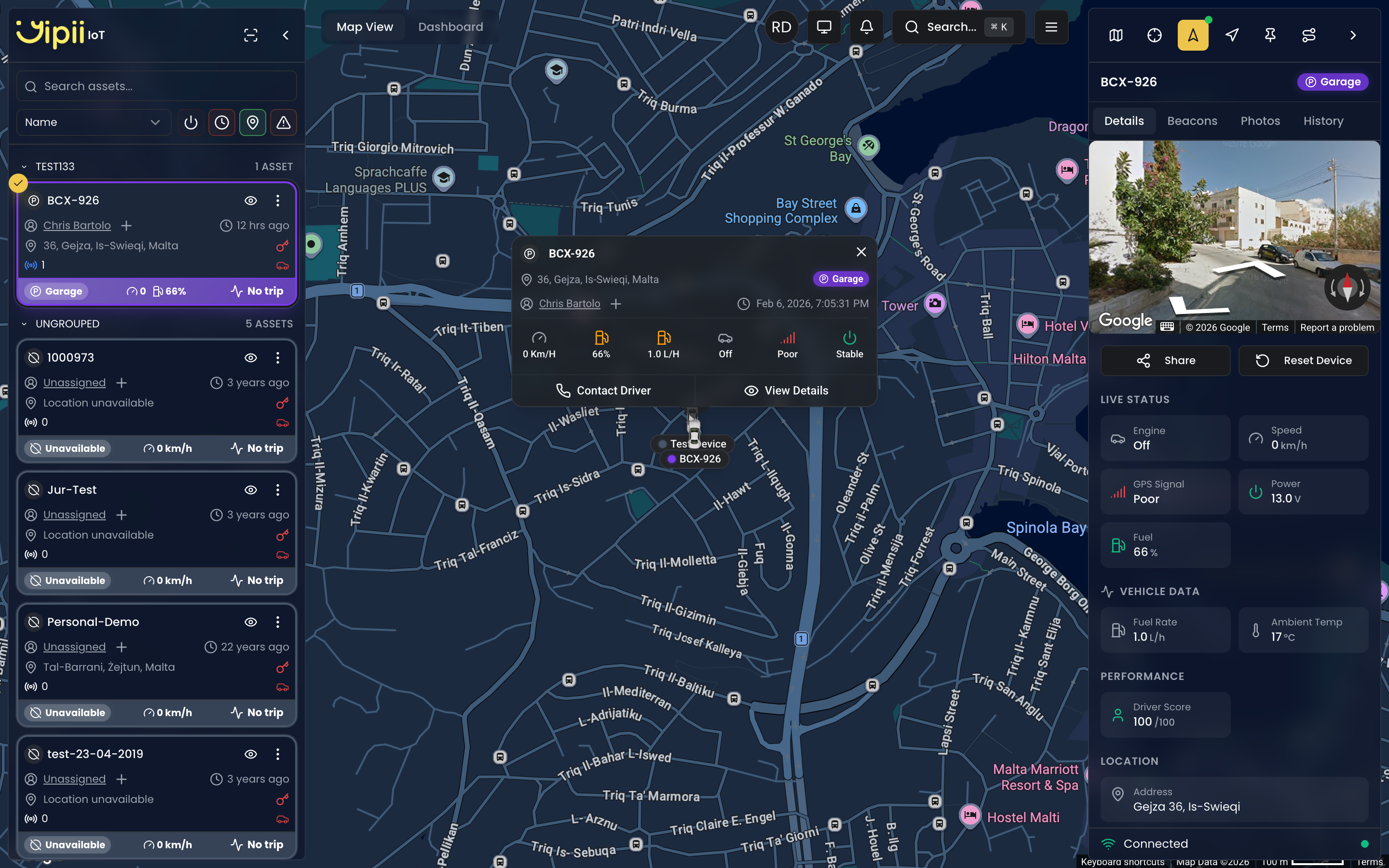
Task: Toggle visibility of Jur-Test asset
Action: [x=251, y=489]
